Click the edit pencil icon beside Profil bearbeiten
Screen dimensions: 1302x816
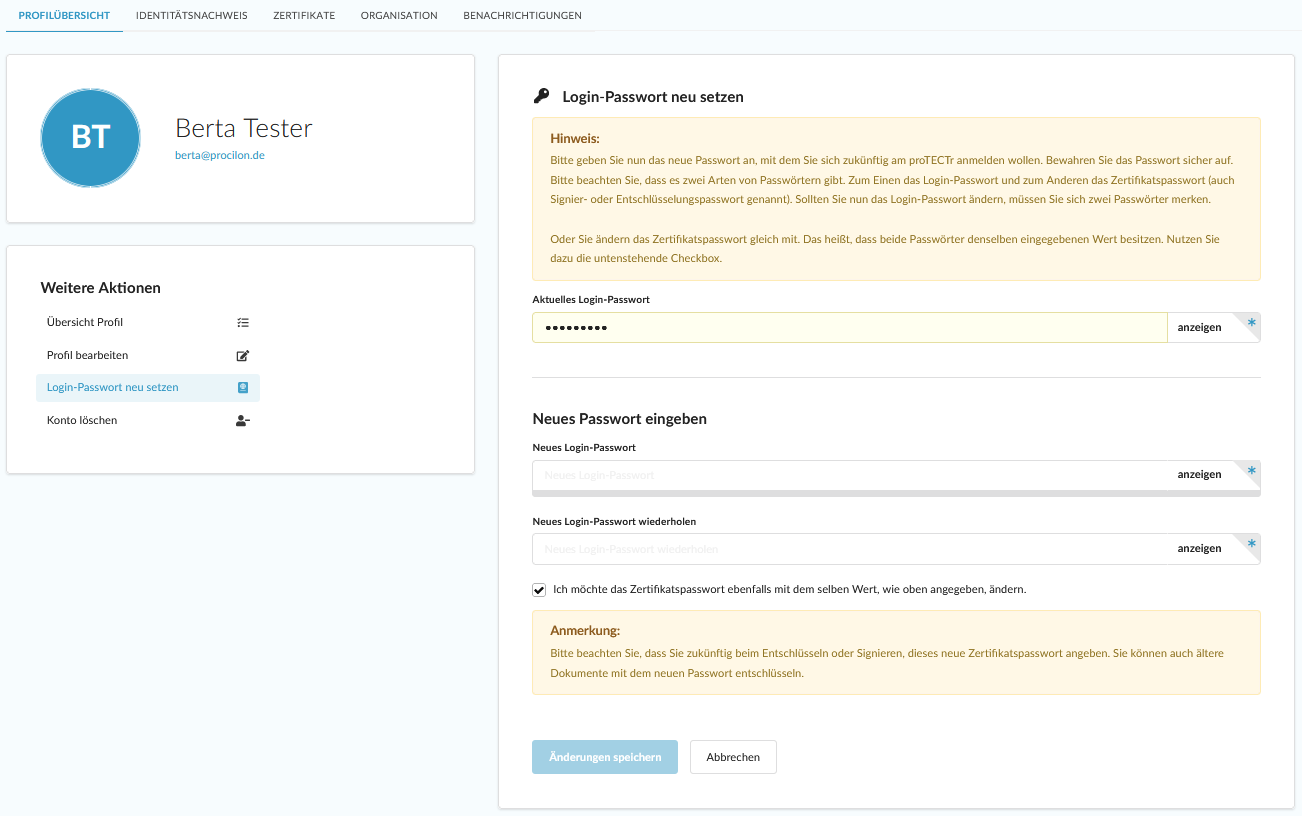[x=243, y=356]
